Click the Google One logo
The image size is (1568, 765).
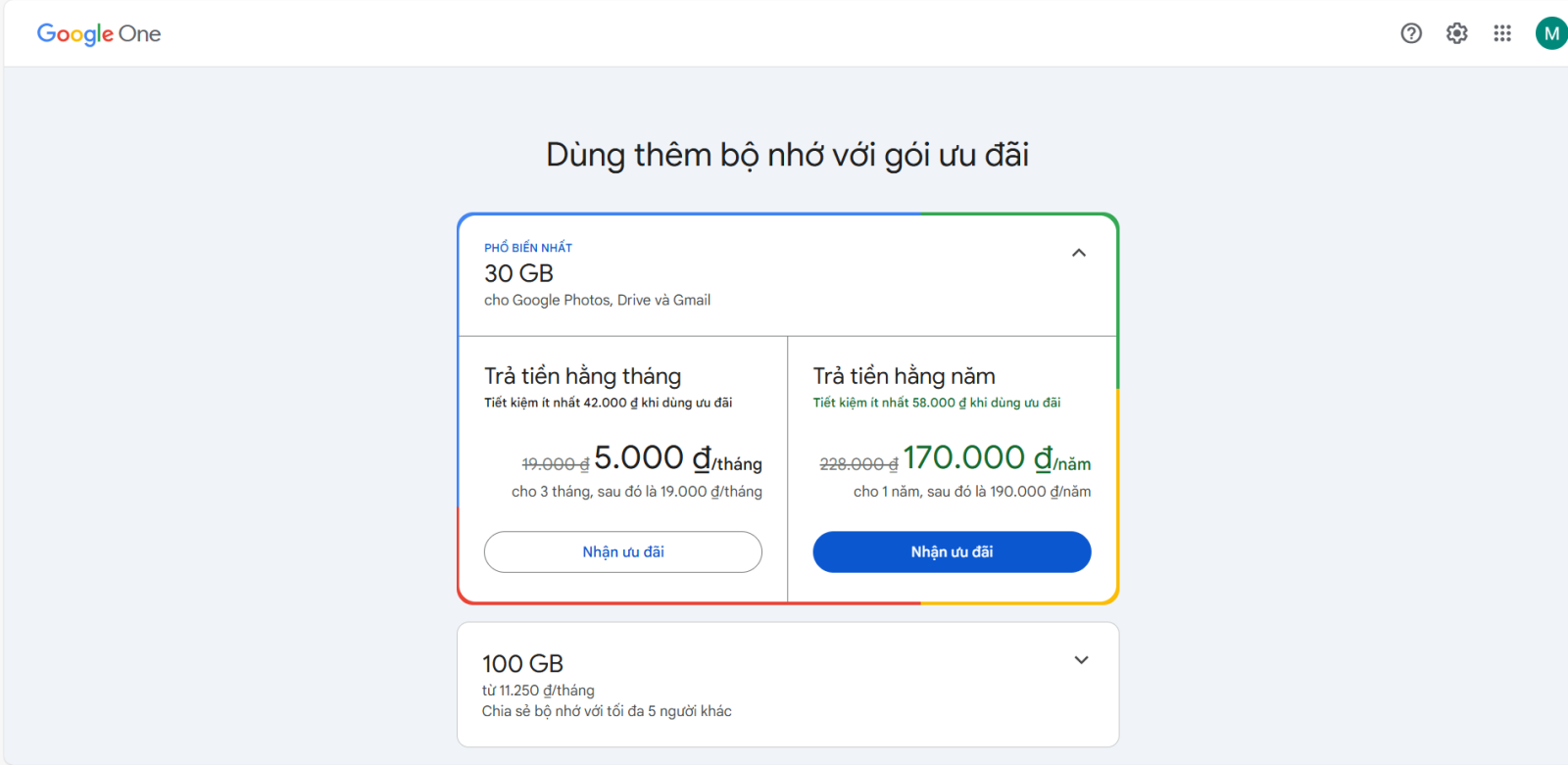click(98, 33)
